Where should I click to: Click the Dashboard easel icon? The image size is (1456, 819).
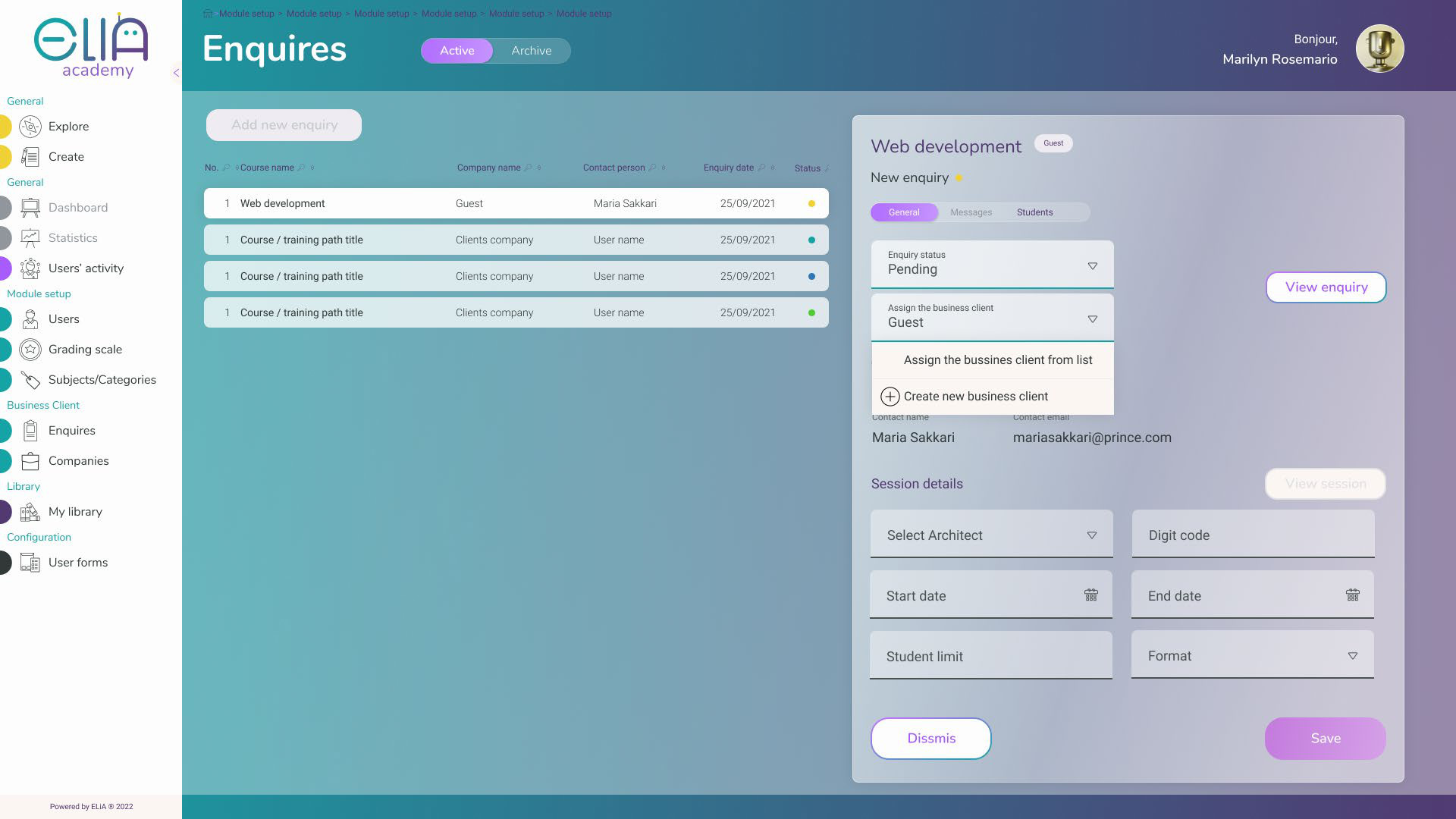pos(30,208)
